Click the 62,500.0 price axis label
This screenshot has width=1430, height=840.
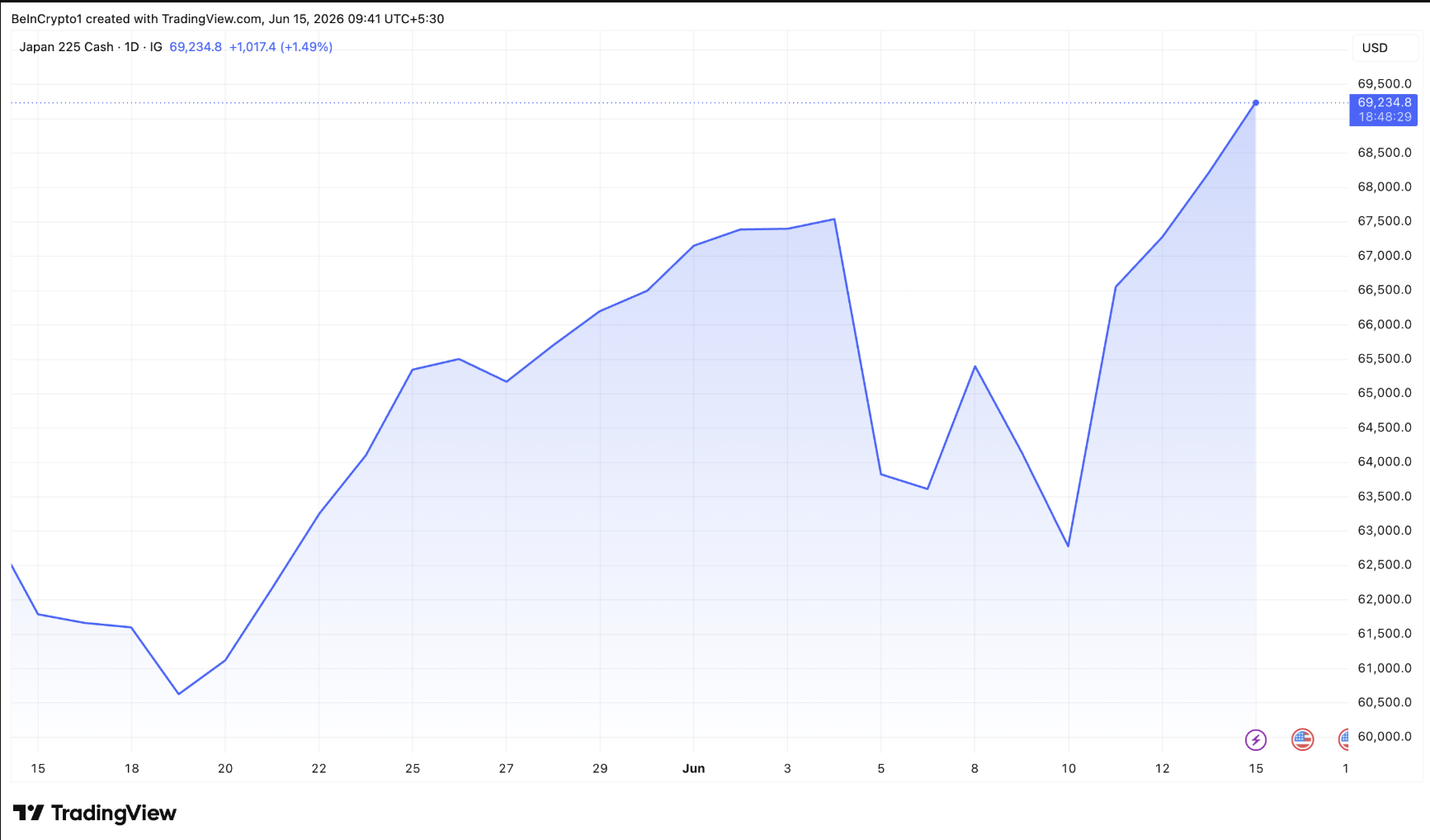[1385, 564]
